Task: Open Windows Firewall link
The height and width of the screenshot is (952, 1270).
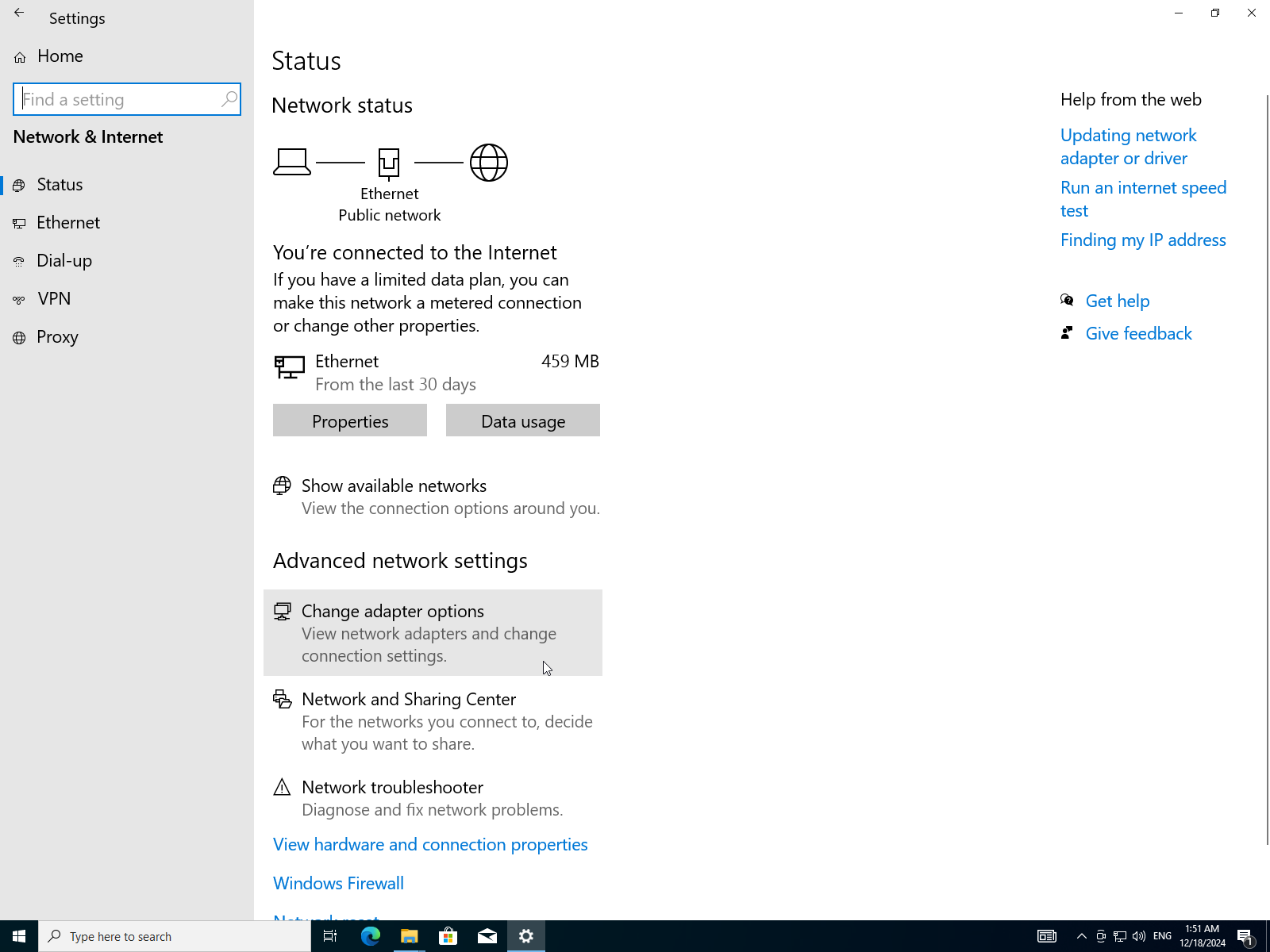Action: 338,884
